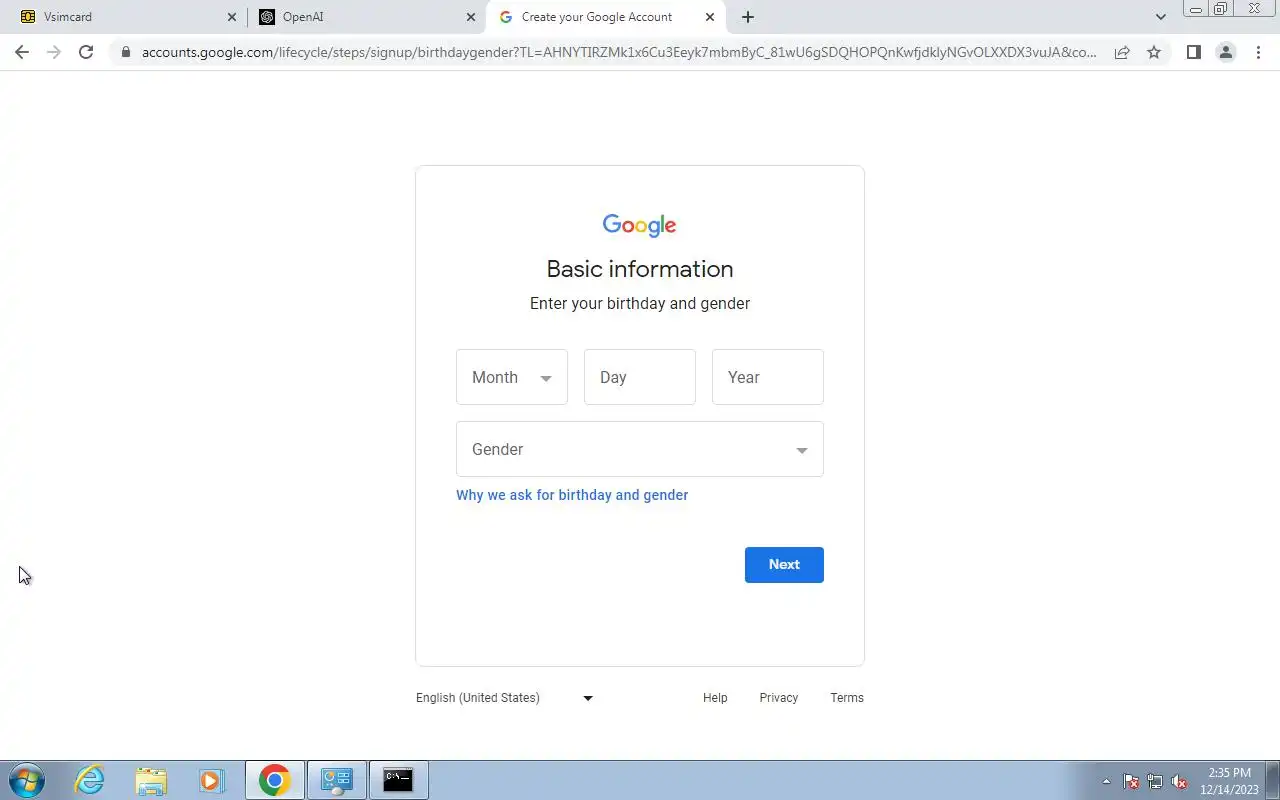Open the control panel taskbar icon
This screenshot has height=800, width=1280.
(x=337, y=780)
